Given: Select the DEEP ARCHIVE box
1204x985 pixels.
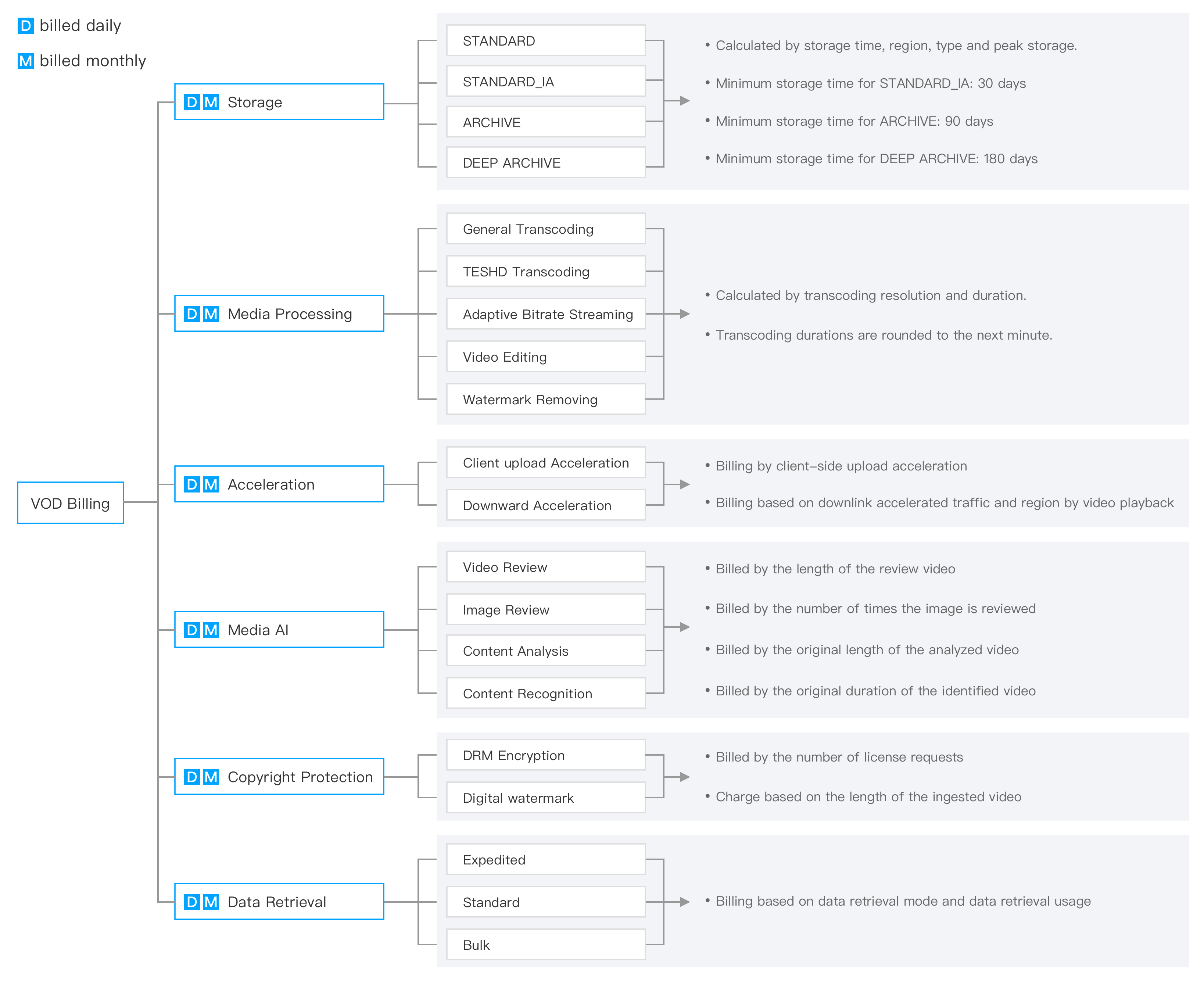Looking at the screenshot, I should click(545, 163).
